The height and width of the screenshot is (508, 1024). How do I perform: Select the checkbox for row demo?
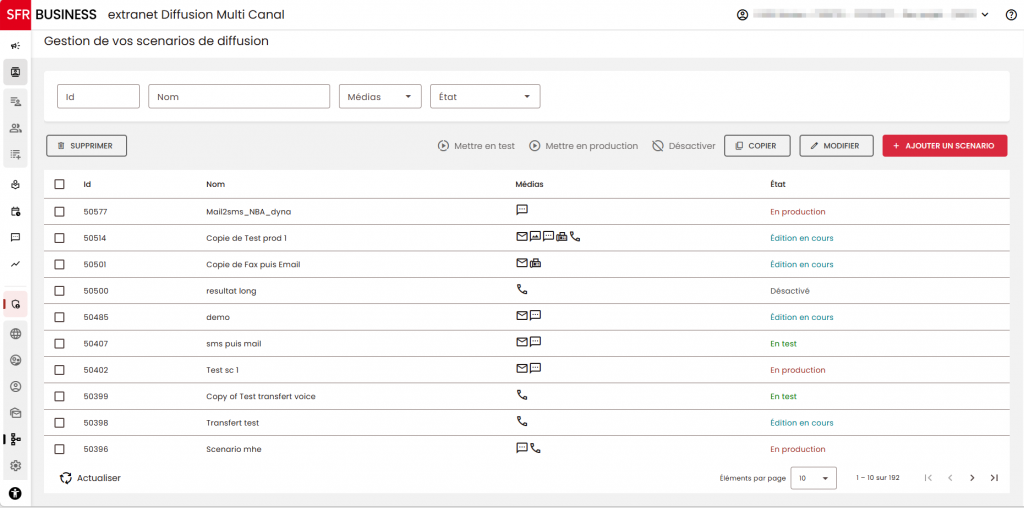click(59, 317)
